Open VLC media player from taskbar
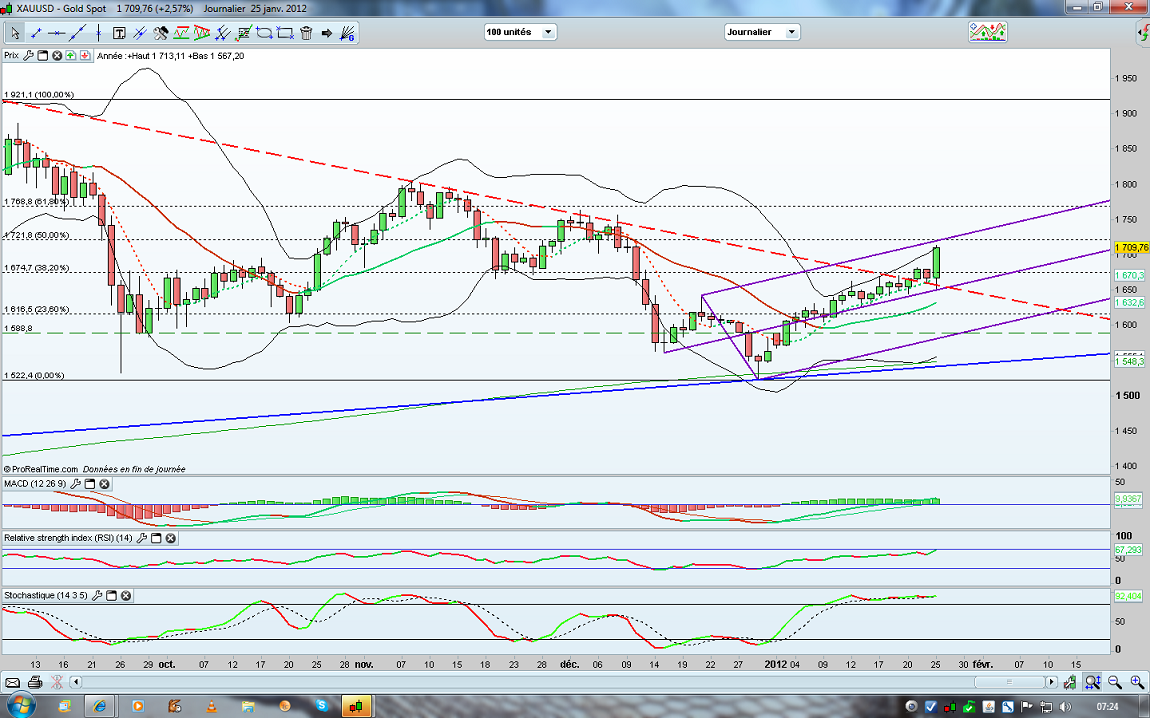 click(211, 706)
